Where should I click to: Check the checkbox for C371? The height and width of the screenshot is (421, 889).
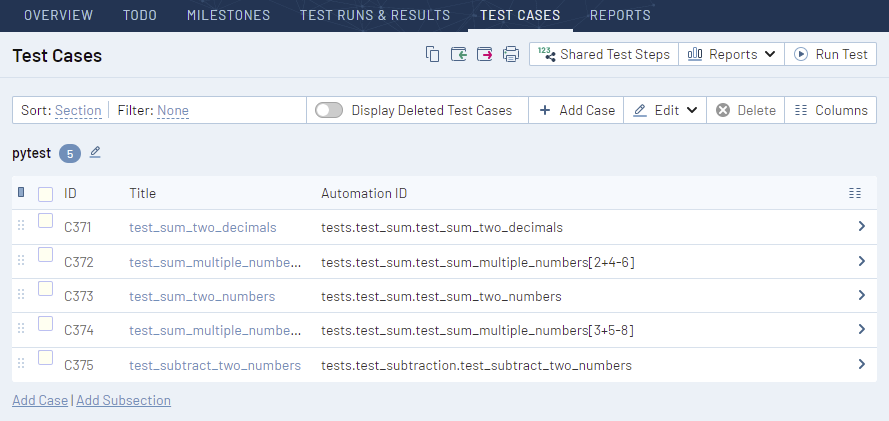tap(45, 221)
